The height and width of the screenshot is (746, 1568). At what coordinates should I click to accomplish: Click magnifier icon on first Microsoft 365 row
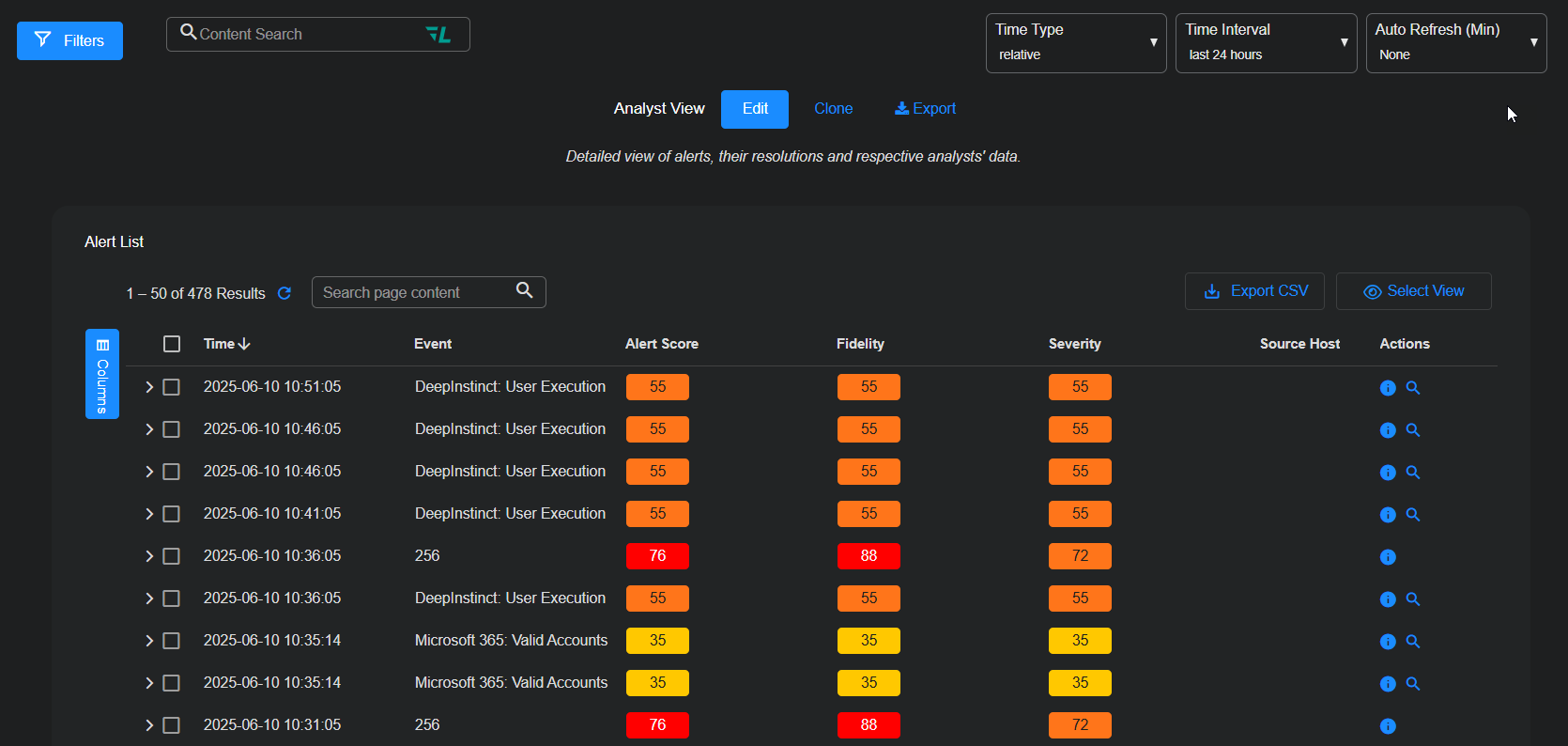(x=1413, y=642)
